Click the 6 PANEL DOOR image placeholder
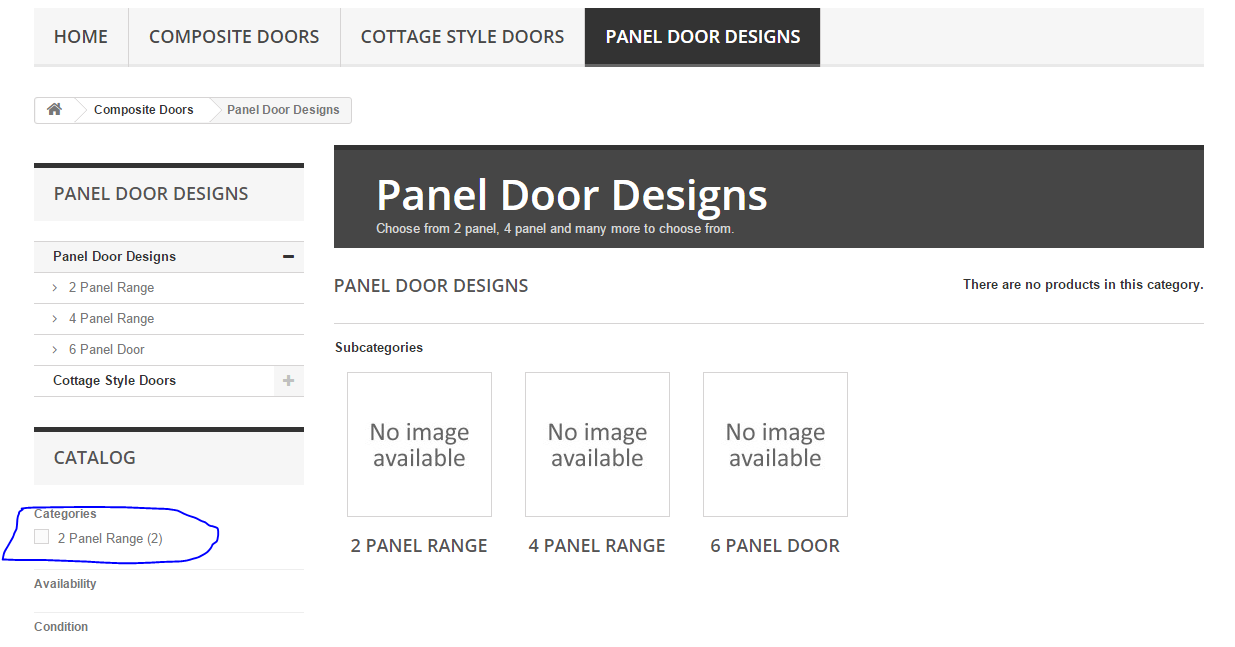 pos(775,444)
